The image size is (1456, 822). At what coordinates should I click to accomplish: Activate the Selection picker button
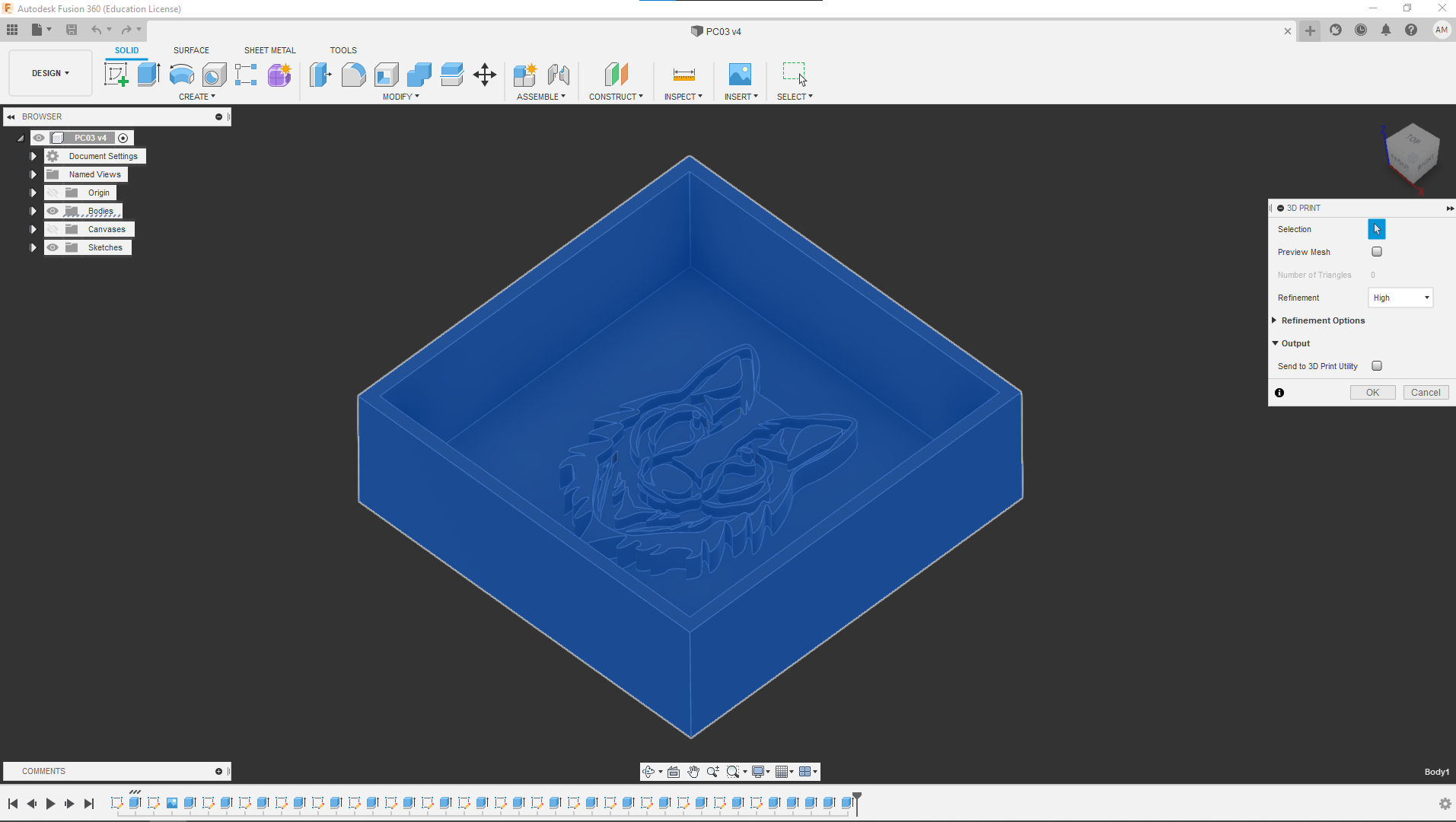(1377, 229)
